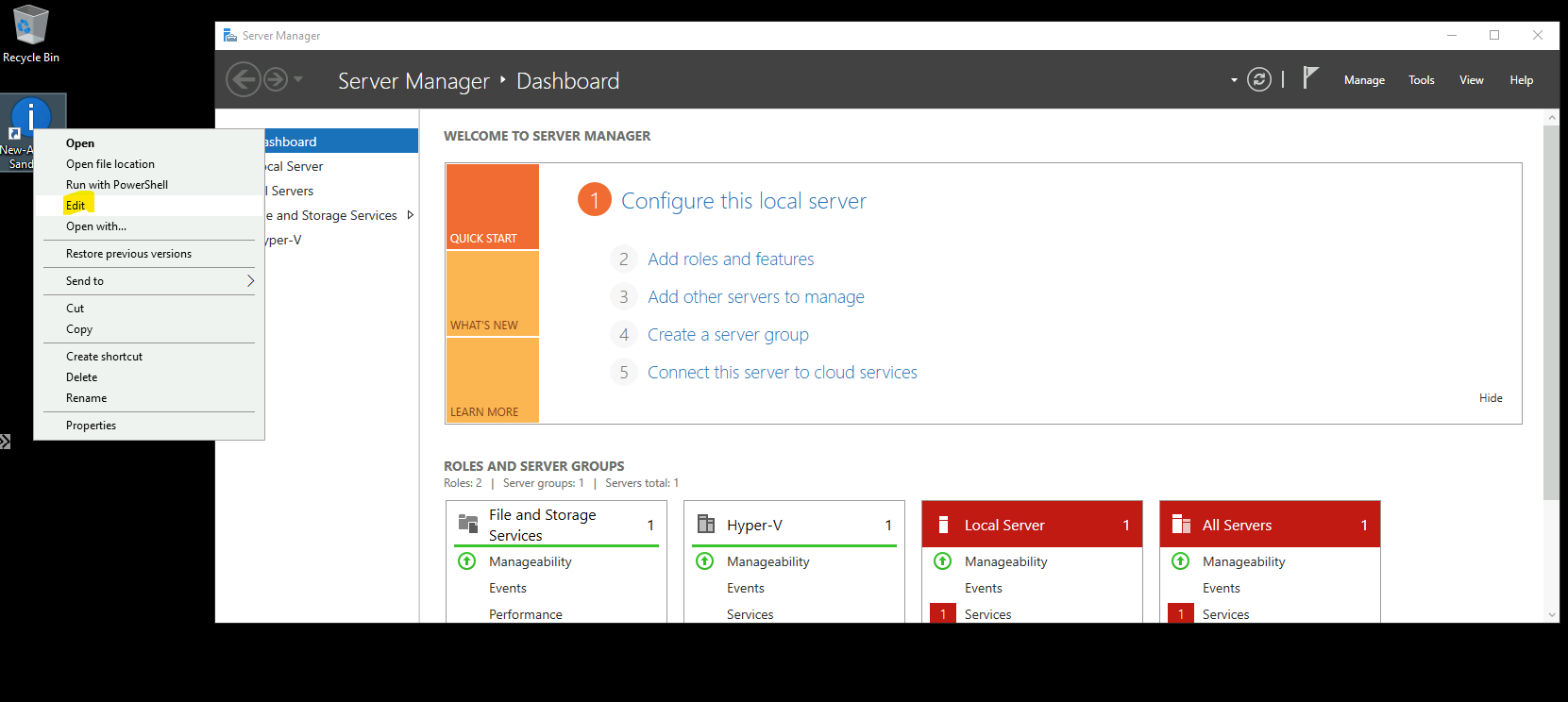This screenshot has width=1568, height=702.
Task: Select Local Server in the navigation pane
Action: click(x=341, y=166)
